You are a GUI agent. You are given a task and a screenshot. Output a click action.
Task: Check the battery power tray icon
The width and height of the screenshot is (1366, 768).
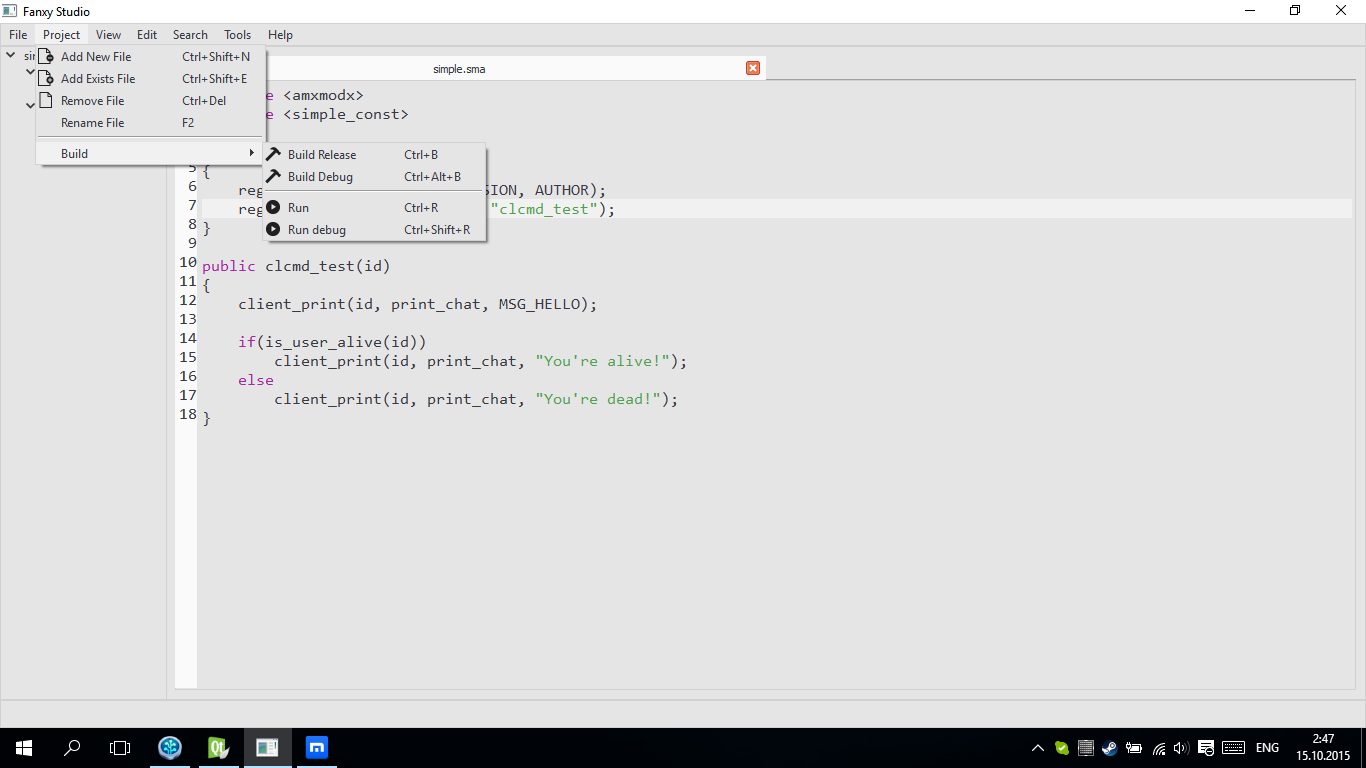point(1134,748)
